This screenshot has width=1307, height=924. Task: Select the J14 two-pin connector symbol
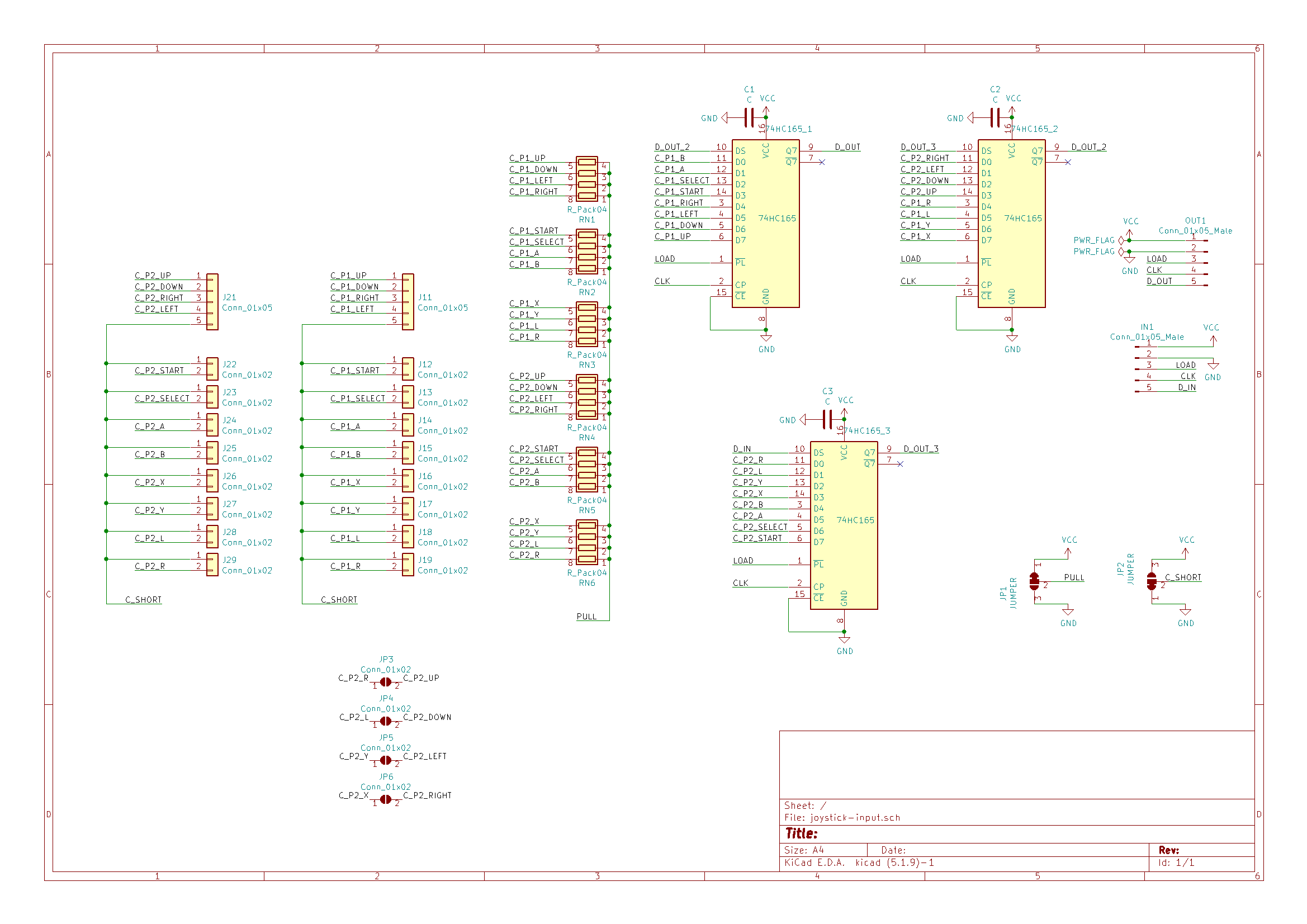tap(408, 425)
